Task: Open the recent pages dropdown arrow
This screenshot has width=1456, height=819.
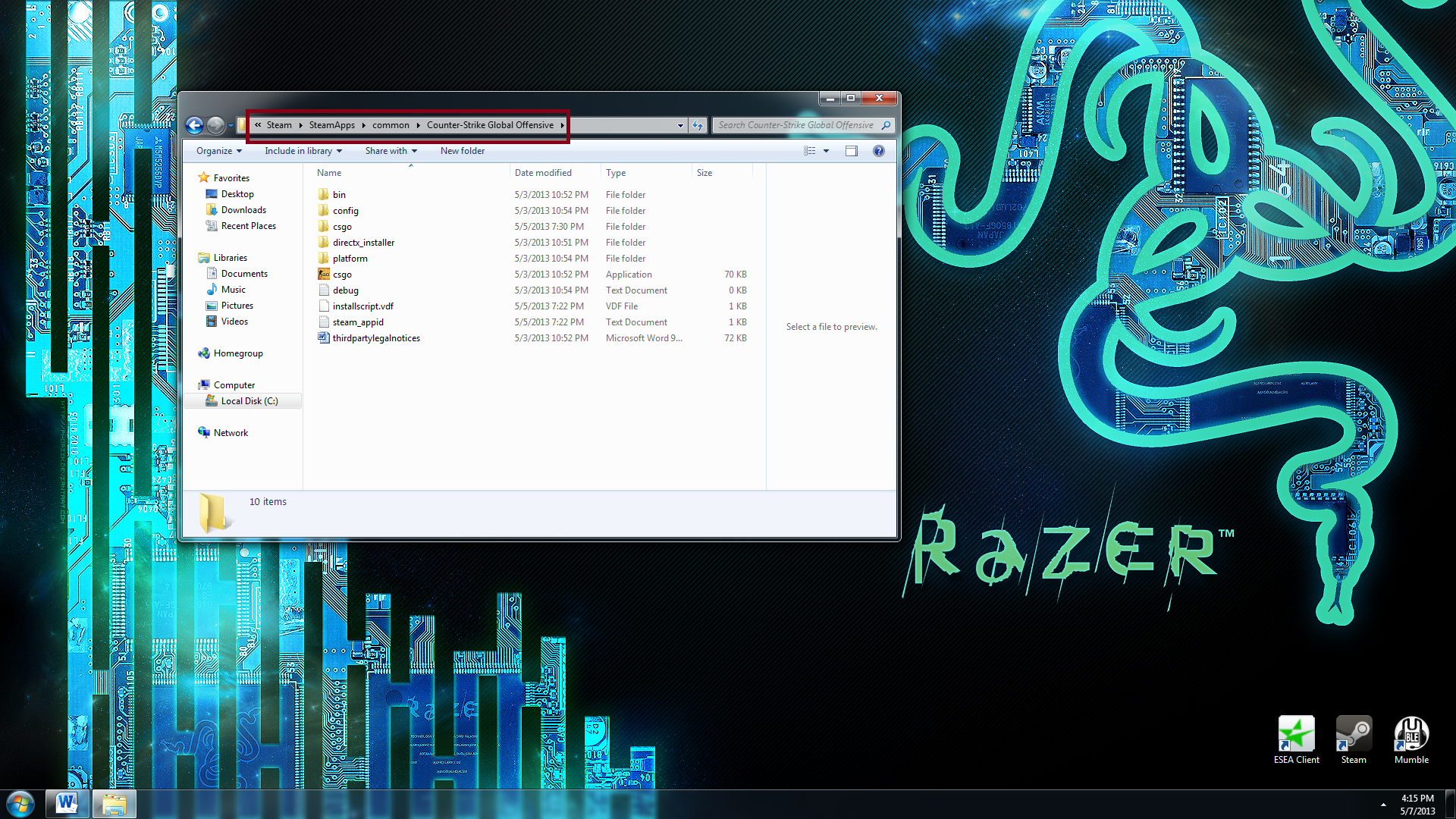Action: click(231, 125)
